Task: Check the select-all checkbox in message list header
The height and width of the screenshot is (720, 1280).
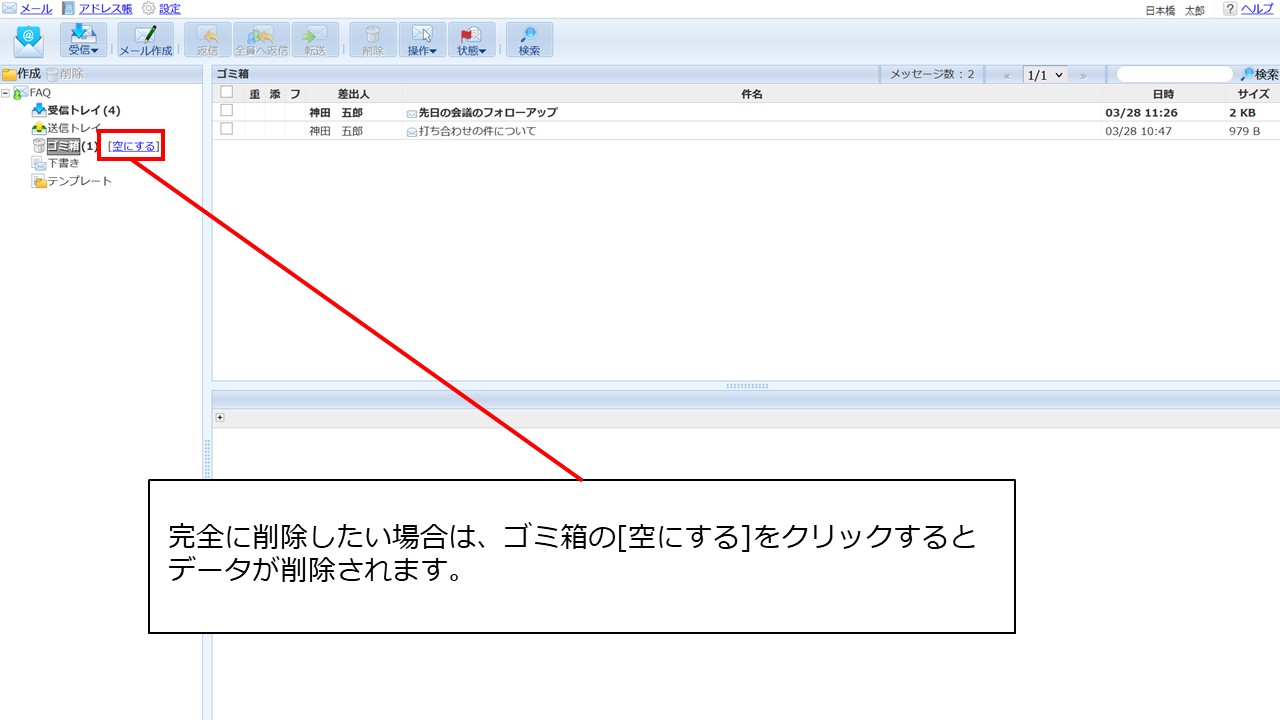Action: (226, 91)
